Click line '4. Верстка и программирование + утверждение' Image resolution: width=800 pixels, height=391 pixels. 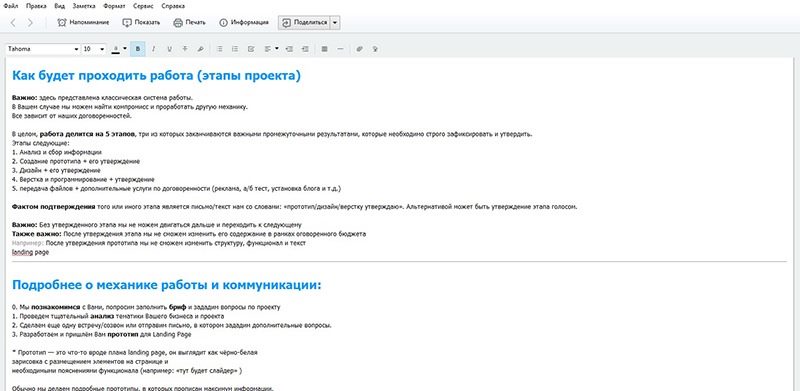tap(83, 180)
